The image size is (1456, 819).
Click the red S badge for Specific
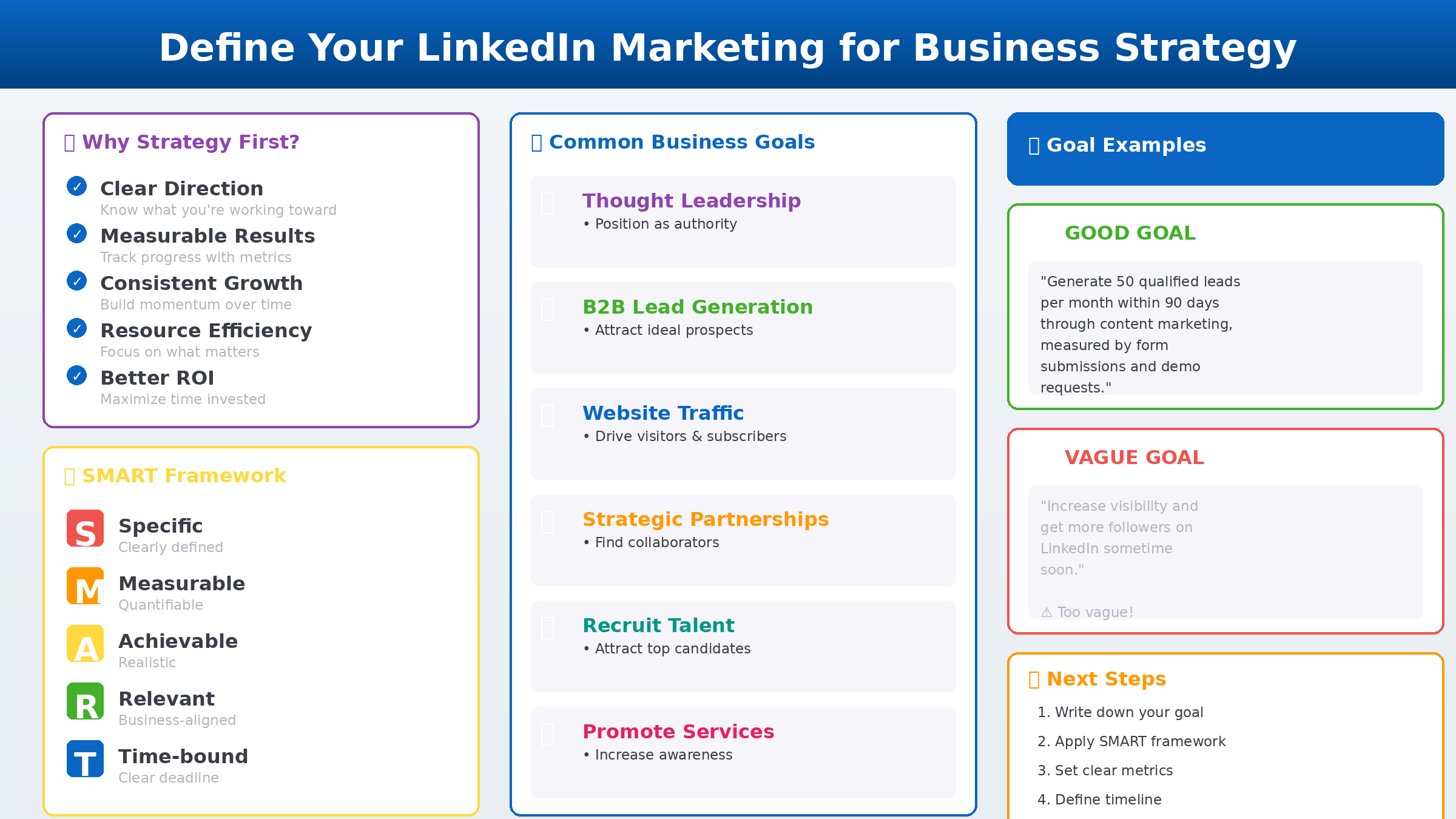tap(85, 528)
